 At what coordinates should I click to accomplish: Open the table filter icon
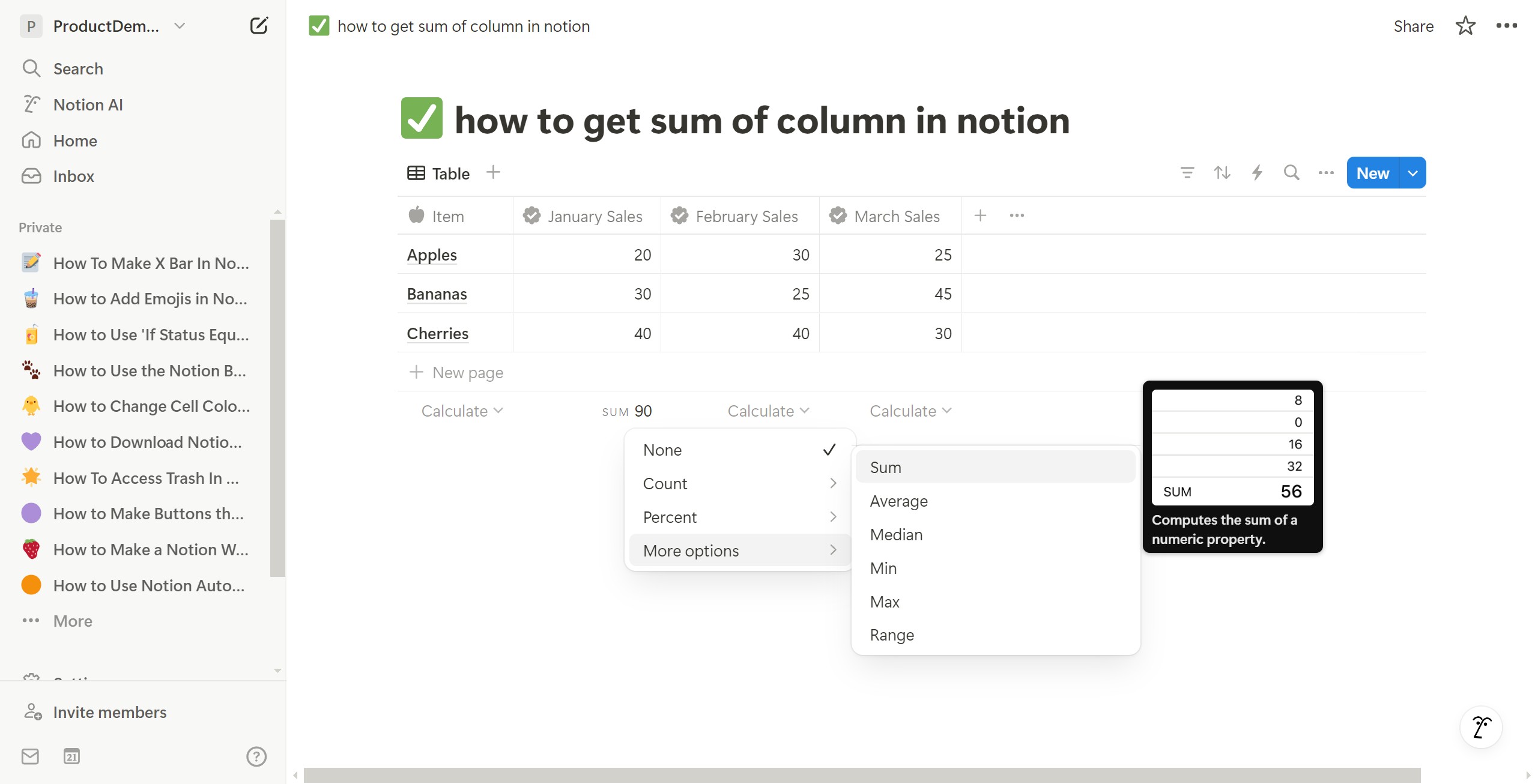1187,173
